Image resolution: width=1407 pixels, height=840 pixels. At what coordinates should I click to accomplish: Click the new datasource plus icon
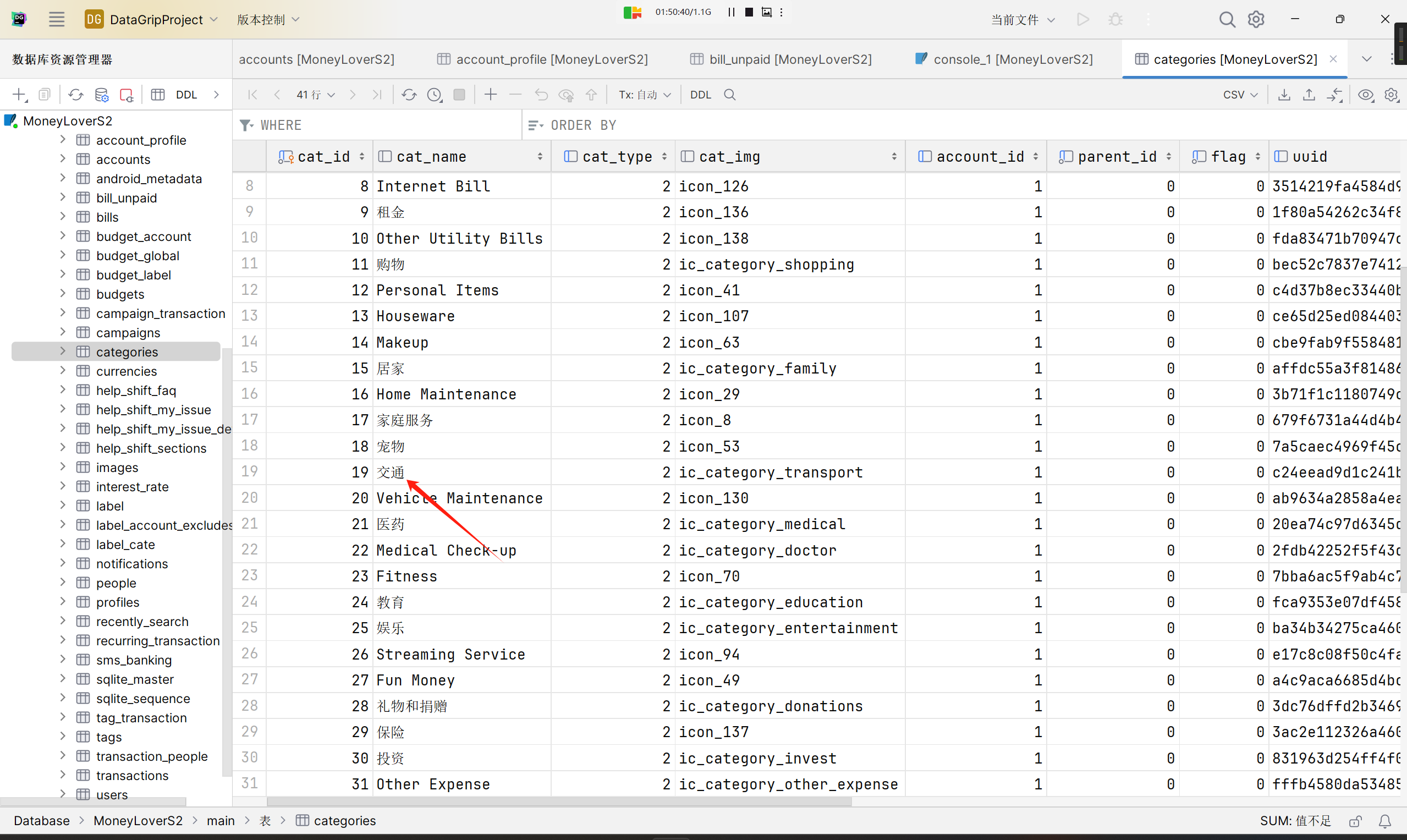click(19, 95)
